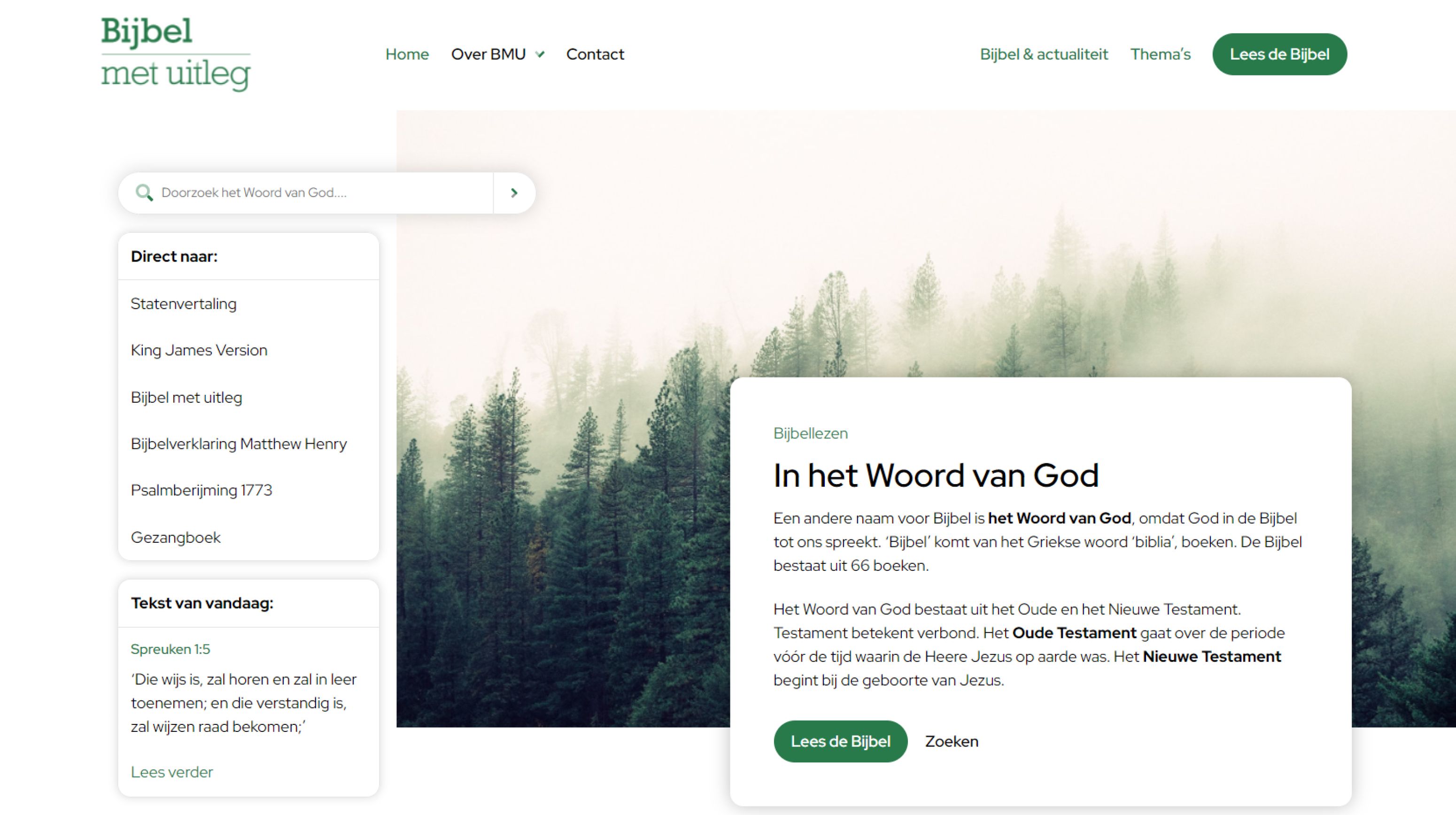Screen dimensions: 1456x815
Task: Open Bijbel & actualiteit link
Action: [x=1044, y=54]
